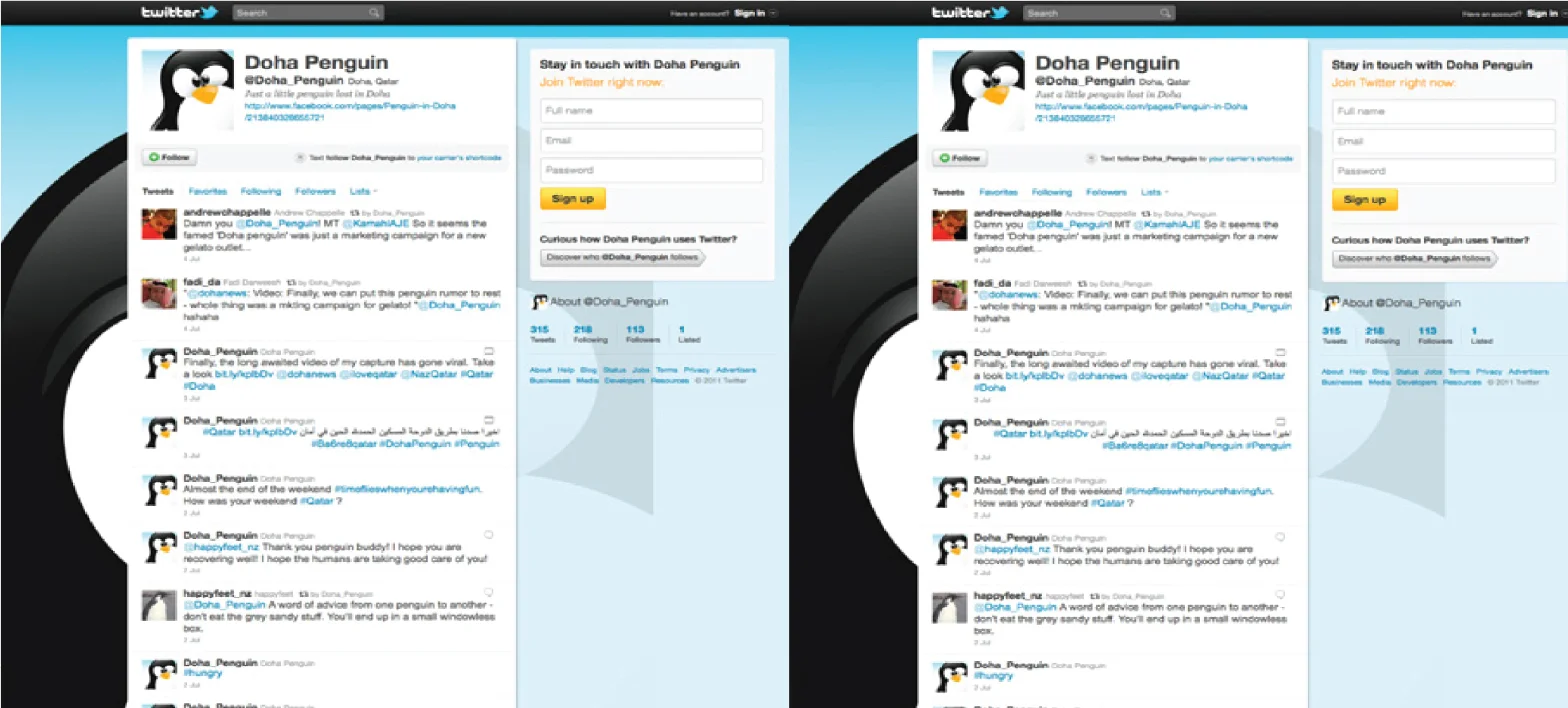
Task: Click the search magnifier icon in the right page
Action: [x=1165, y=13]
